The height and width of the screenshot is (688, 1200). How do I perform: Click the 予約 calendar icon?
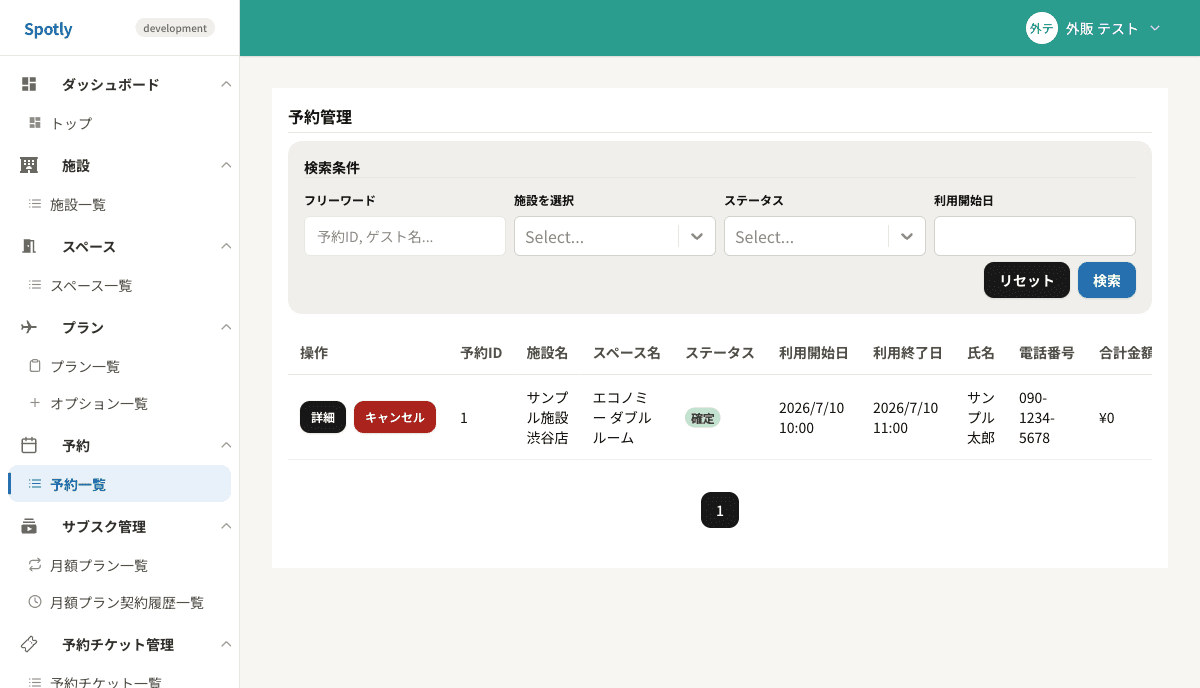click(29, 445)
